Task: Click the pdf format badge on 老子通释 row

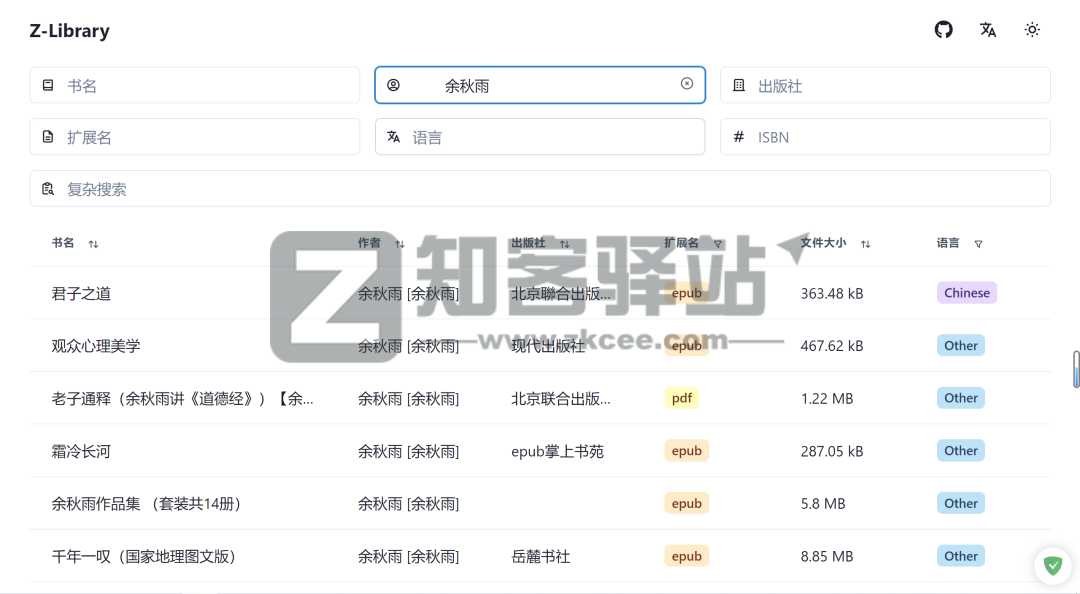Action: point(681,398)
